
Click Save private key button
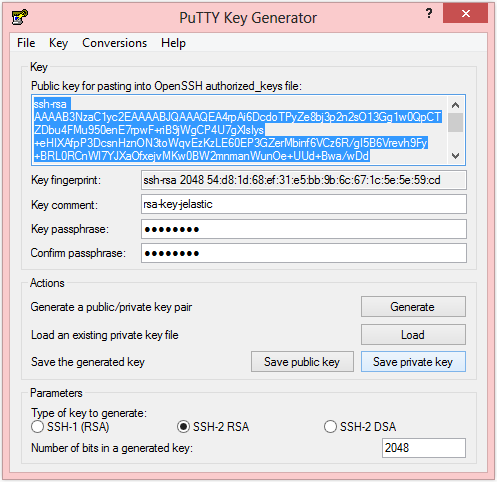tap(413, 362)
